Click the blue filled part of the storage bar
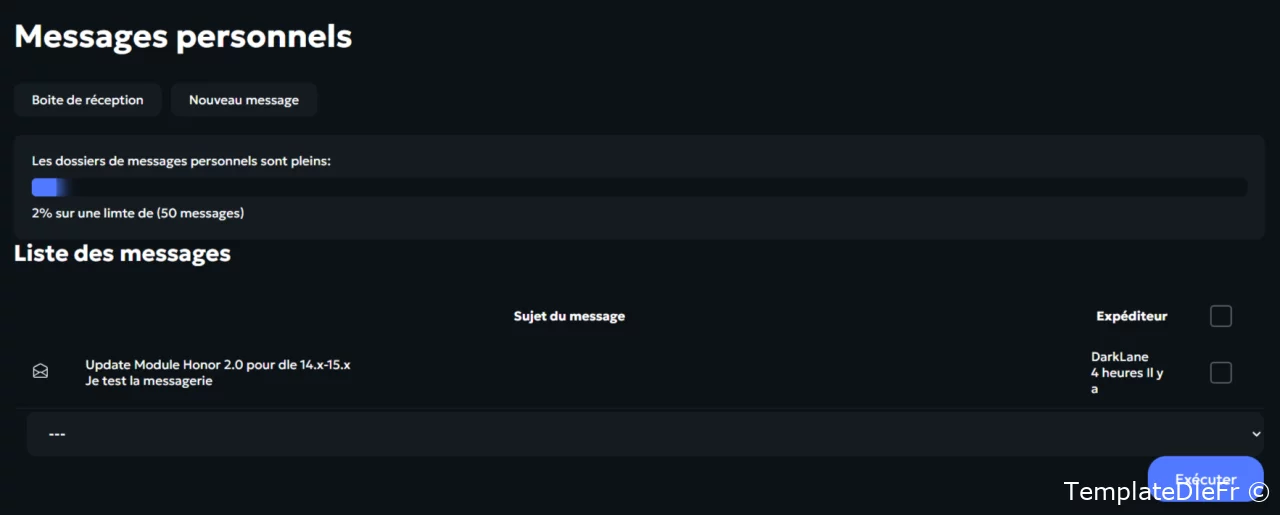 48,187
